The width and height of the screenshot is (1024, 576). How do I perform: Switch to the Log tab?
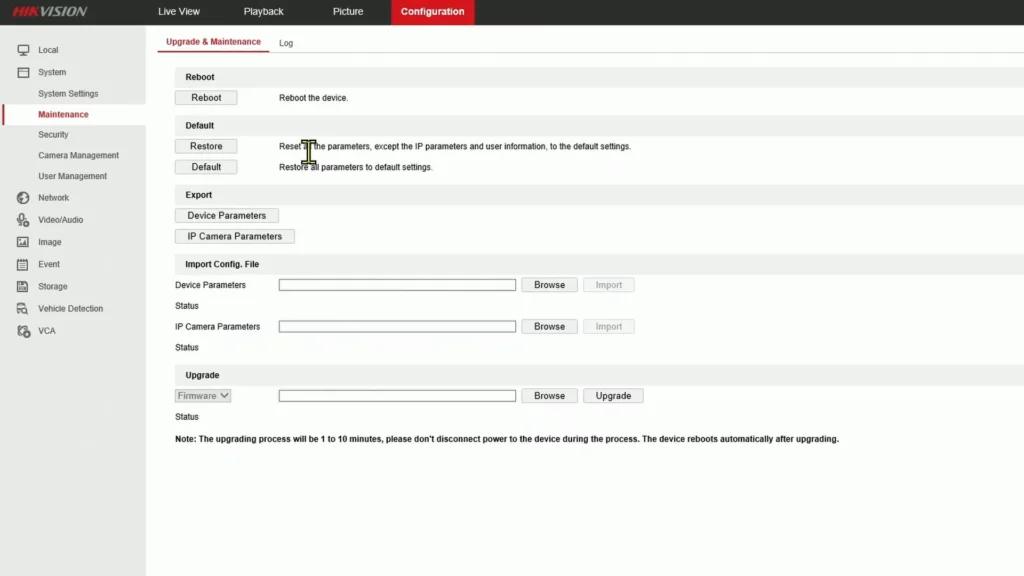tap(286, 43)
